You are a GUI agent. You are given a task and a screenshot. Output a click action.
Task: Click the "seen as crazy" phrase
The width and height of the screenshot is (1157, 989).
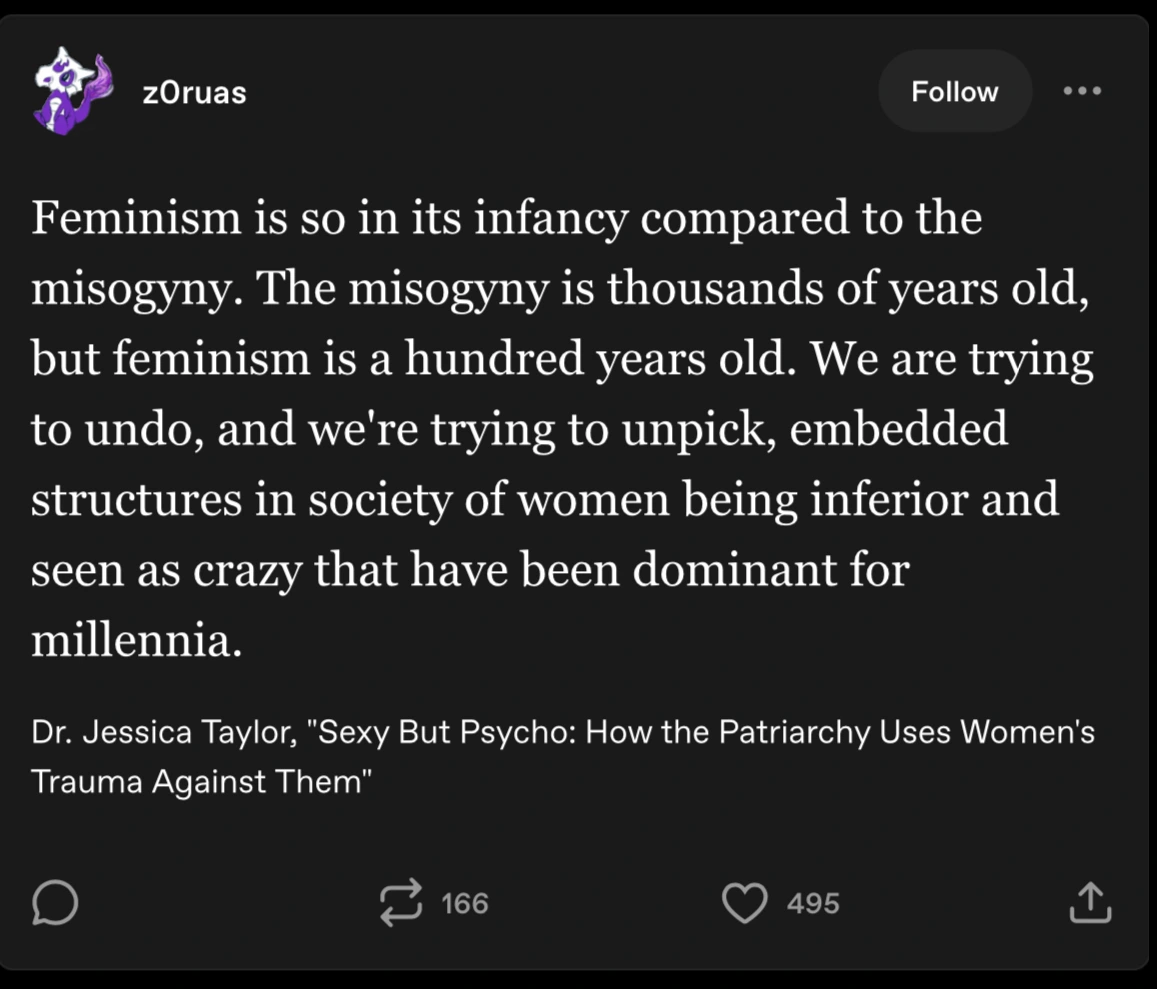click(x=166, y=570)
